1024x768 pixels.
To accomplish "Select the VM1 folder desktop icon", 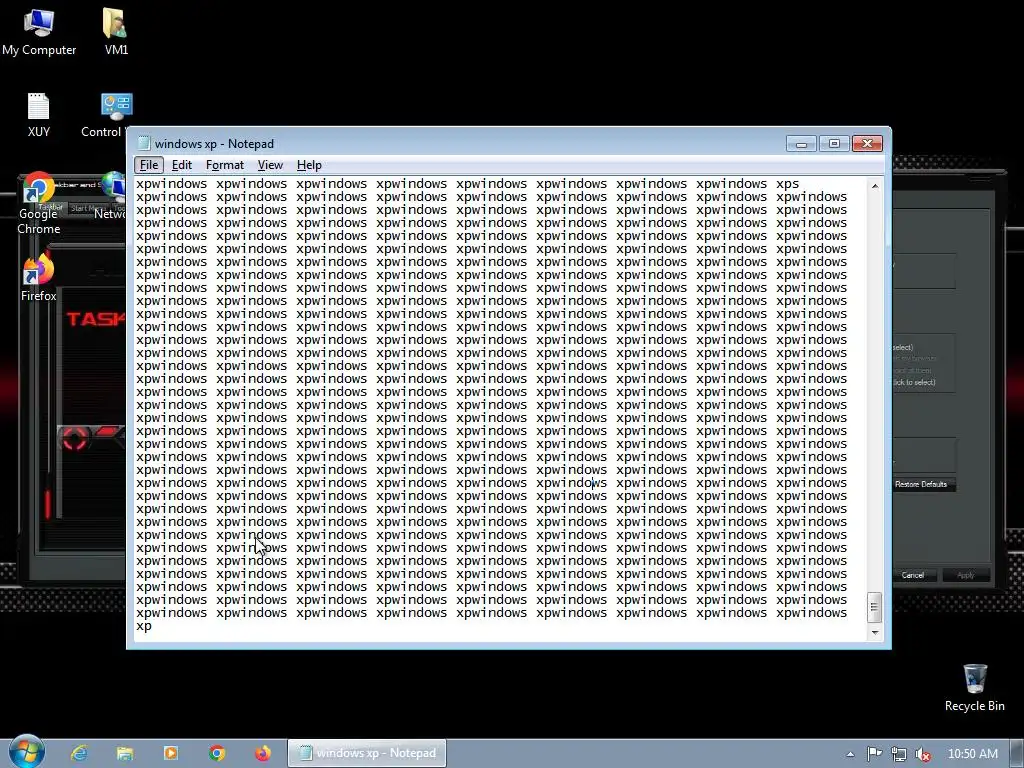I will pyautogui.click(x=116, y=32).
